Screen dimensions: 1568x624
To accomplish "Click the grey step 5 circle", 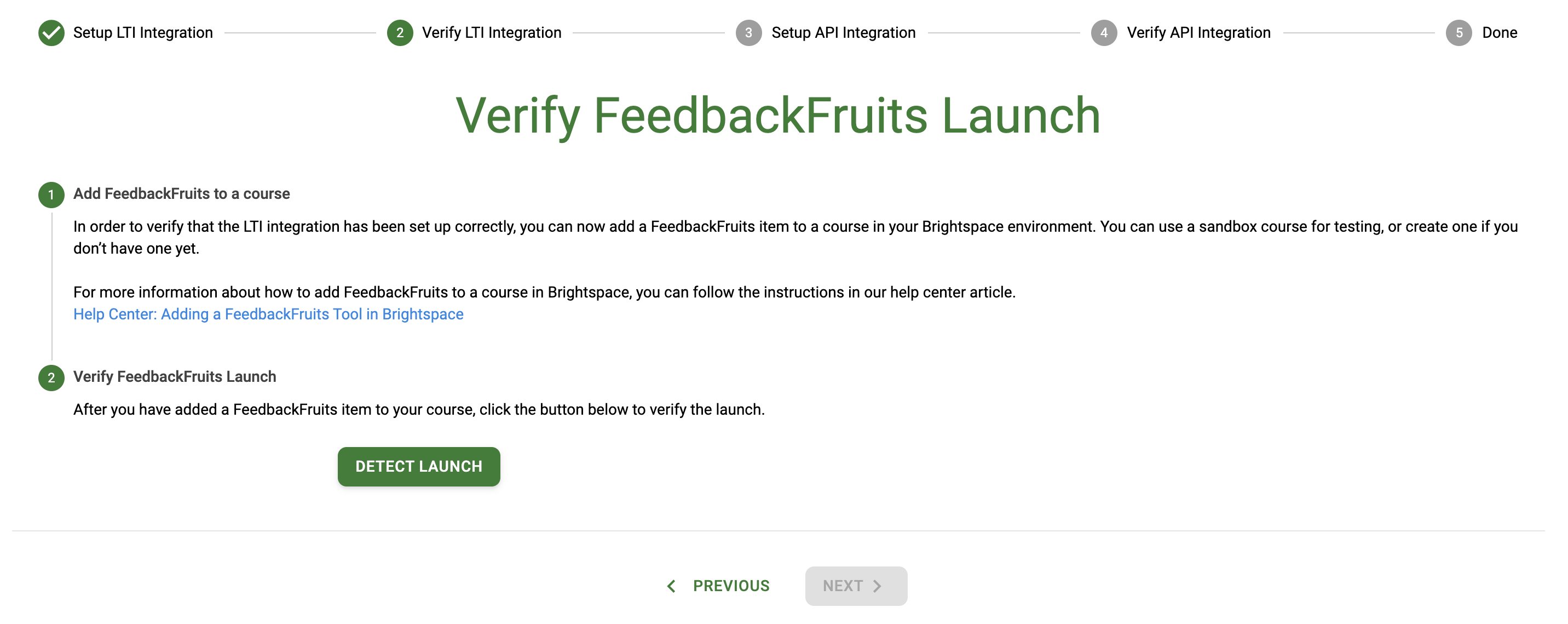I will coord(1459,33).
